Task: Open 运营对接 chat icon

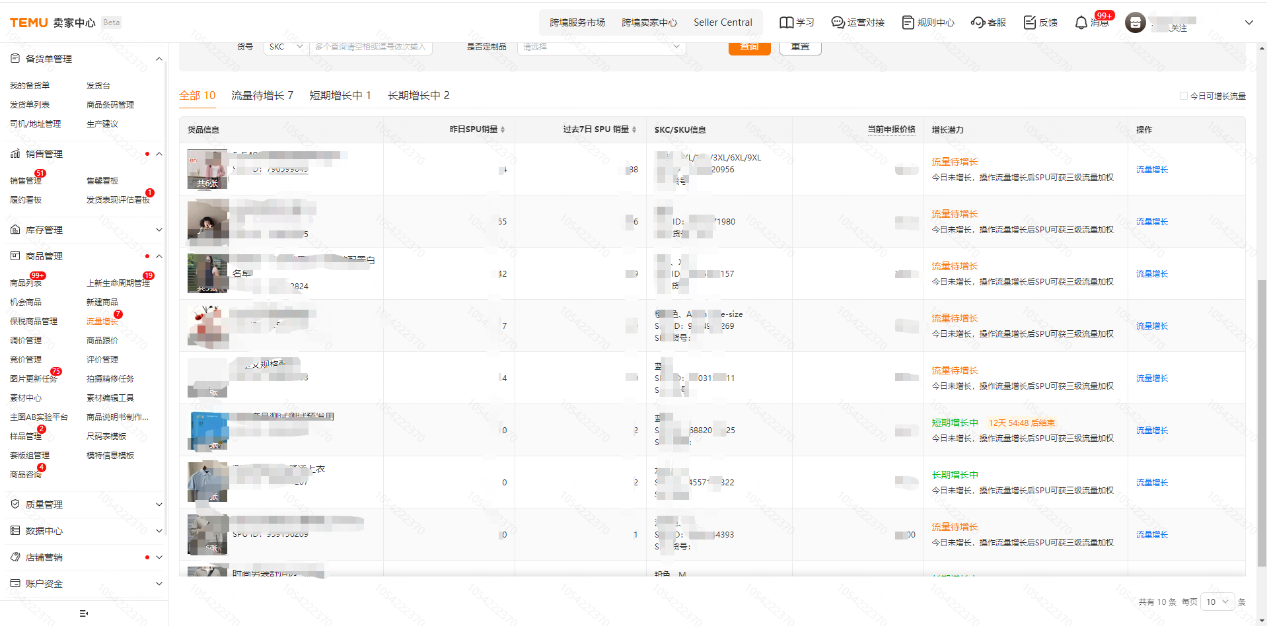Action: tap(838, 22)
